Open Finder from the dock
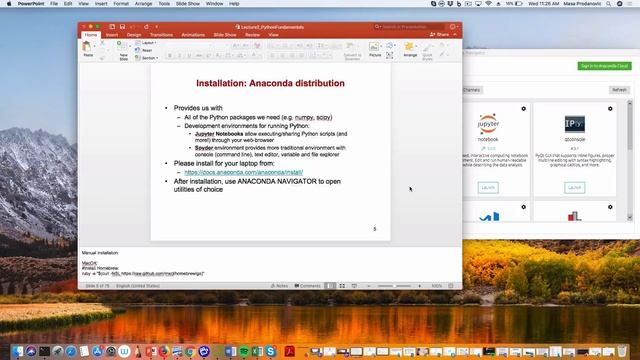Viewport: 640px width, 360px height. tap(17, 351)
